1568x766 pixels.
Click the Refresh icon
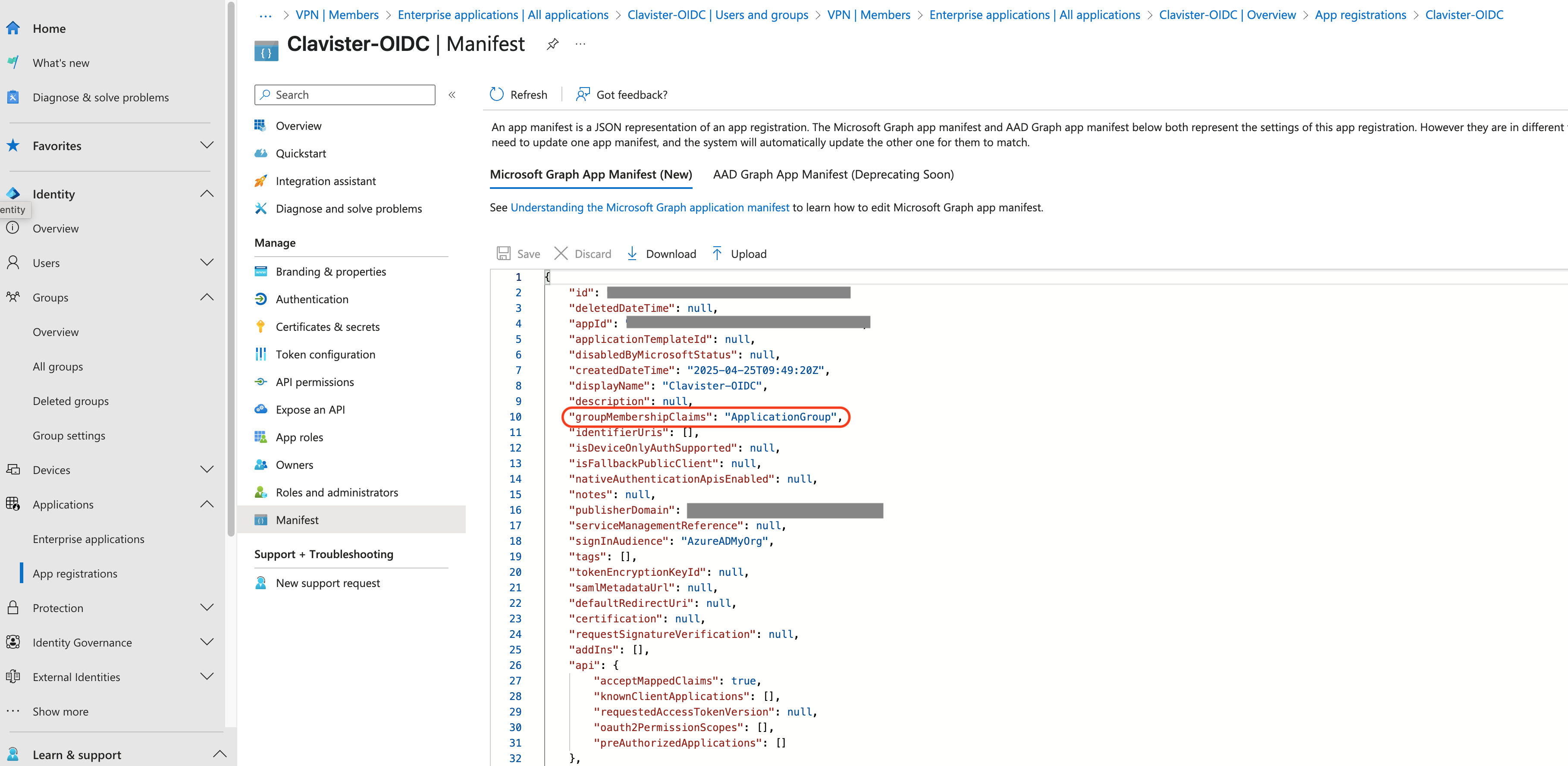(x=497, y=94)
